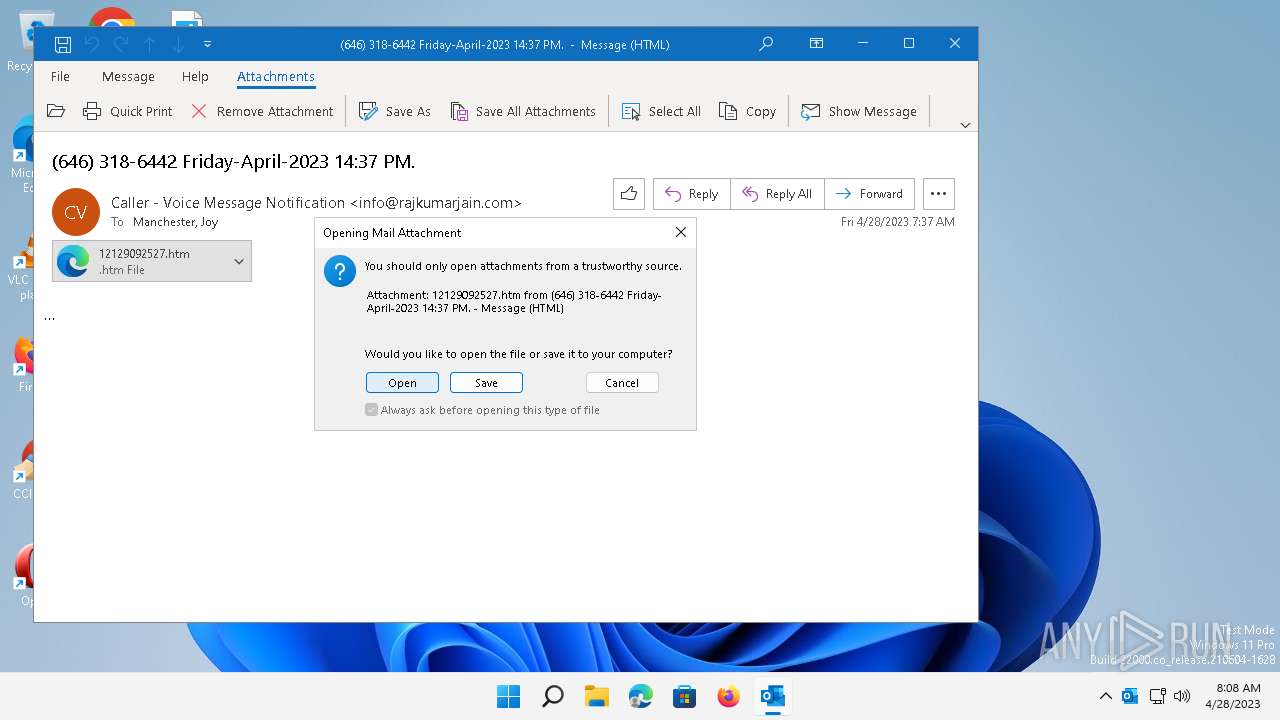Click Save As in the ribbon

tap(395, 111)
